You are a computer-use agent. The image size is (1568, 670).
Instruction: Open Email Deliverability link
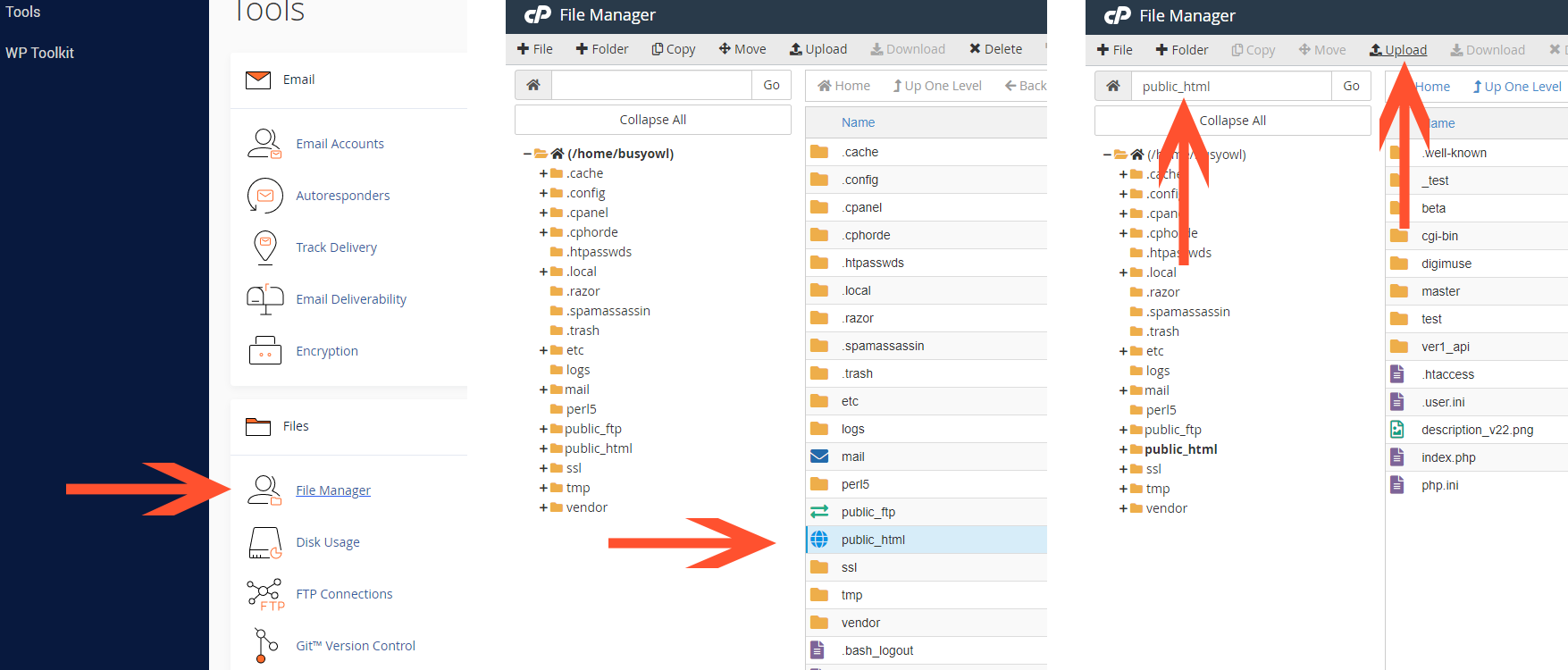[x=351, y=299]
